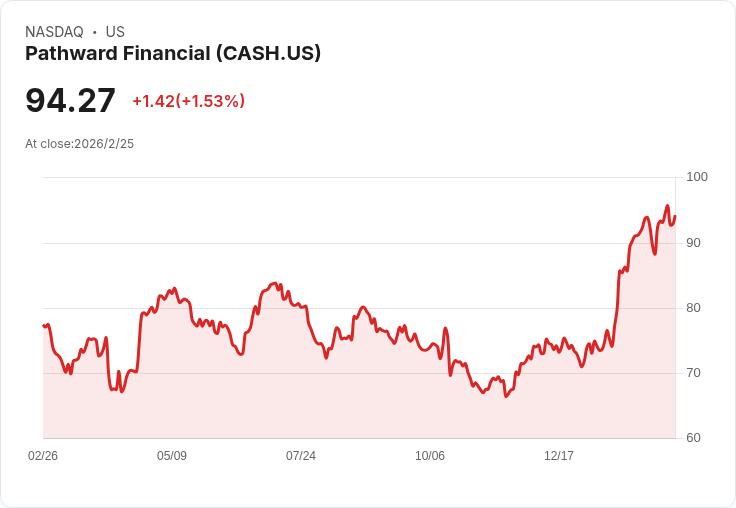Screen dimensions: 736x508
Task: Click the At close:2026/2/25 timestamp
Action: point(79,144)
